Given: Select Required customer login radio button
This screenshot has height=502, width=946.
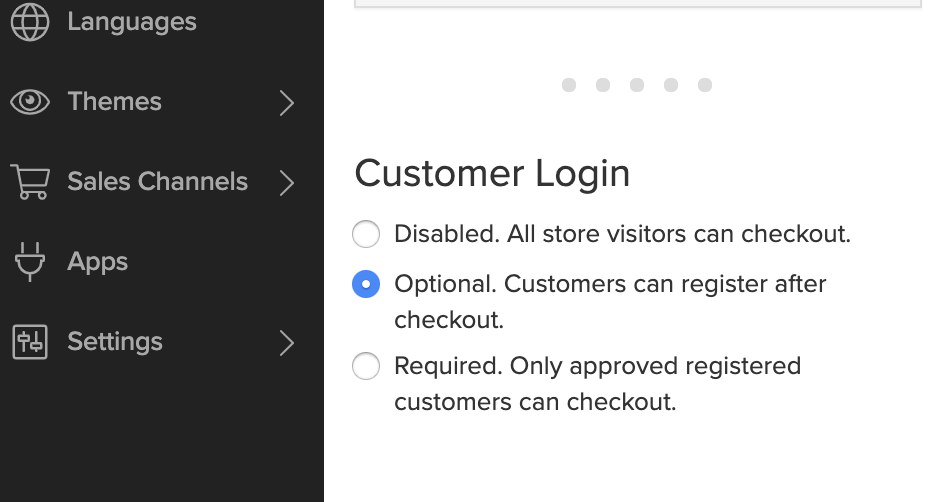Looking at the screenshot, I should pyautogui.click(x=366, y=366).
